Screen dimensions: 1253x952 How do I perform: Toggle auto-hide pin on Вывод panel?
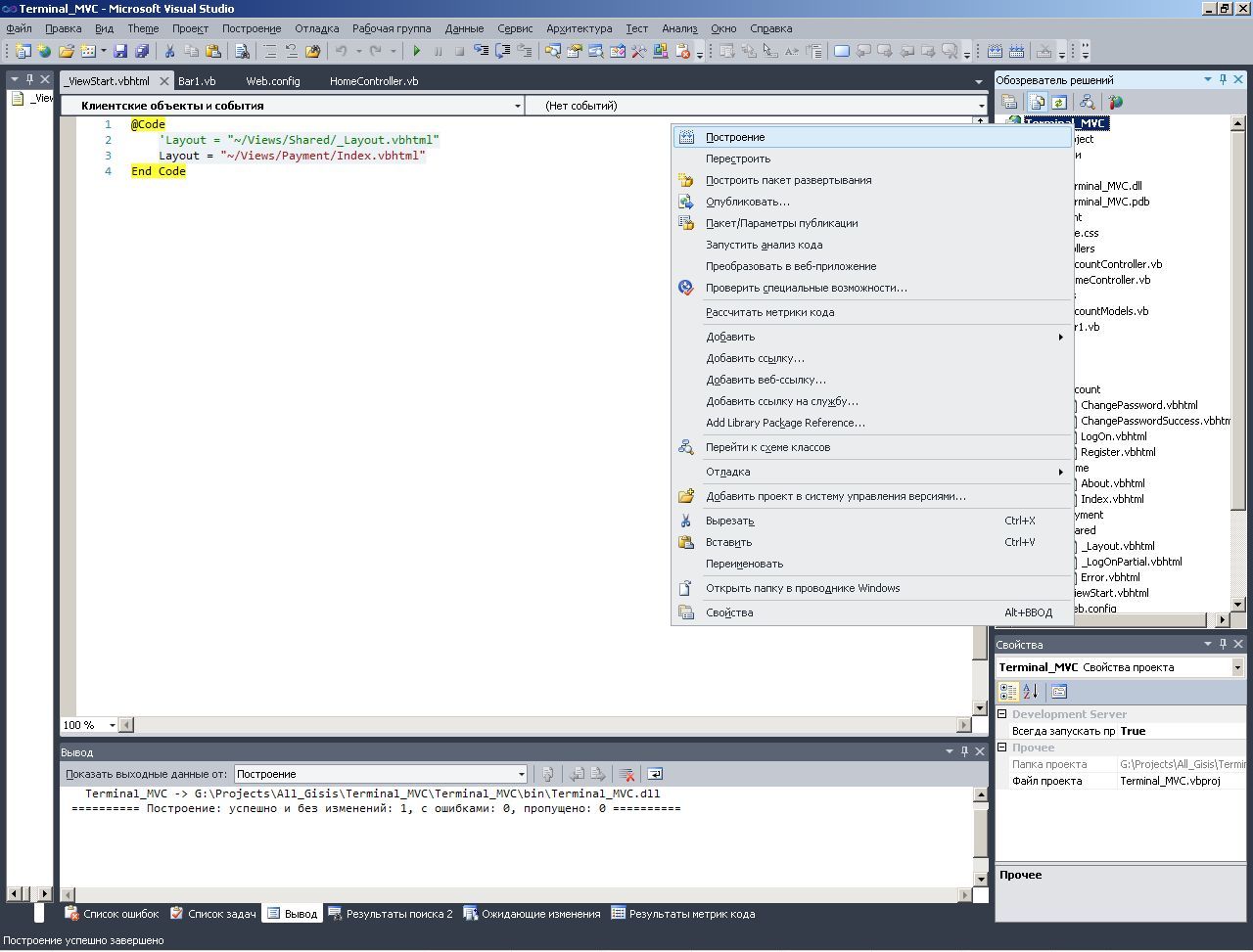click(964, 751)
